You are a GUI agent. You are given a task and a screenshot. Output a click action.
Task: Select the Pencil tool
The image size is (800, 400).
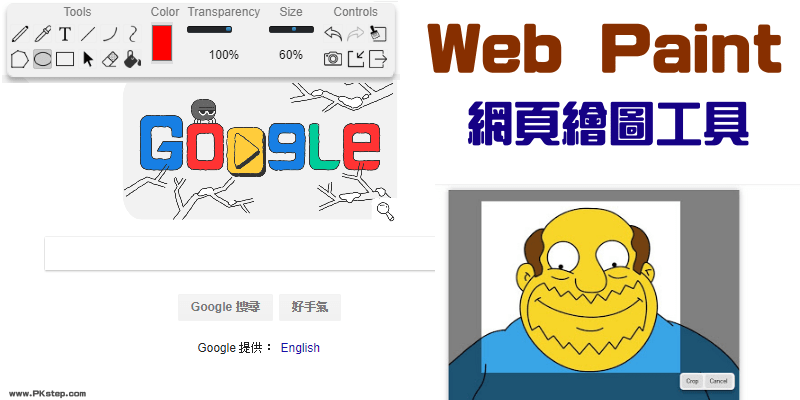point(19,35)
